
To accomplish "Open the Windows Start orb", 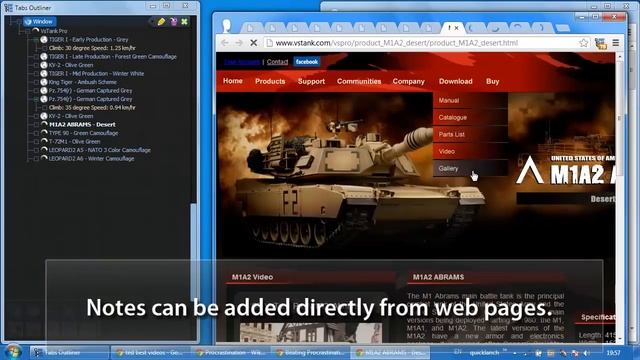I will pyautogui.click(x=13, y=352).
